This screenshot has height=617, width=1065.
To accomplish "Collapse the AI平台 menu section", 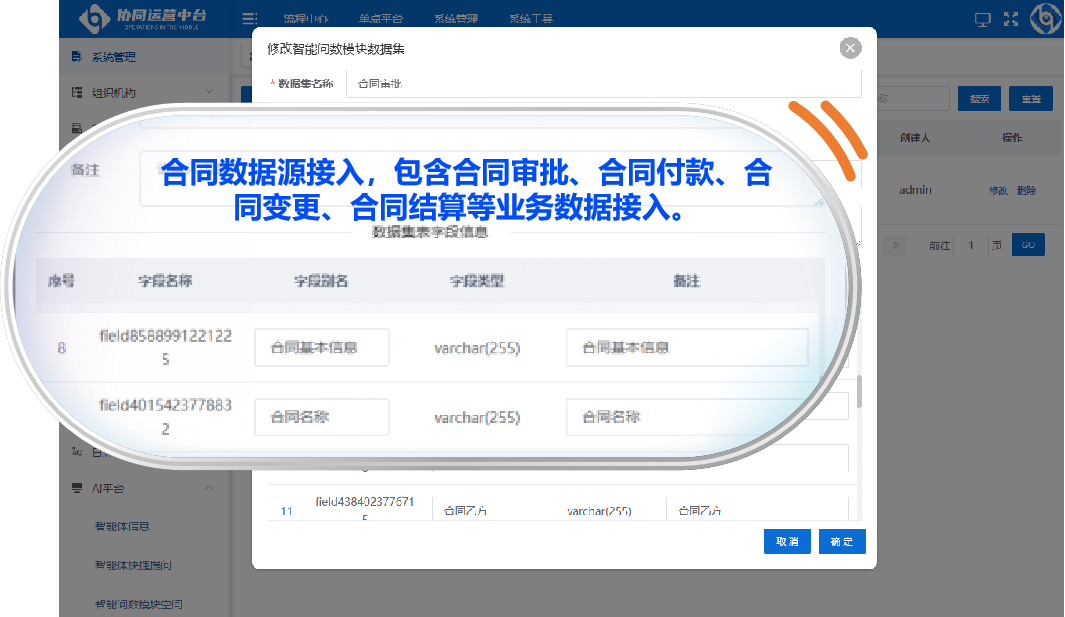I will [209, 488].
